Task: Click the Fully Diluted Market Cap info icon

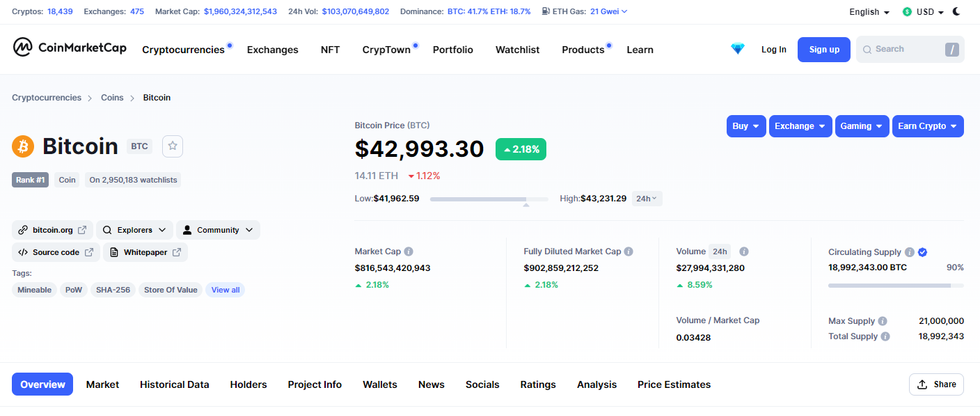Action: pyautogui.click(x=629, y=252)
